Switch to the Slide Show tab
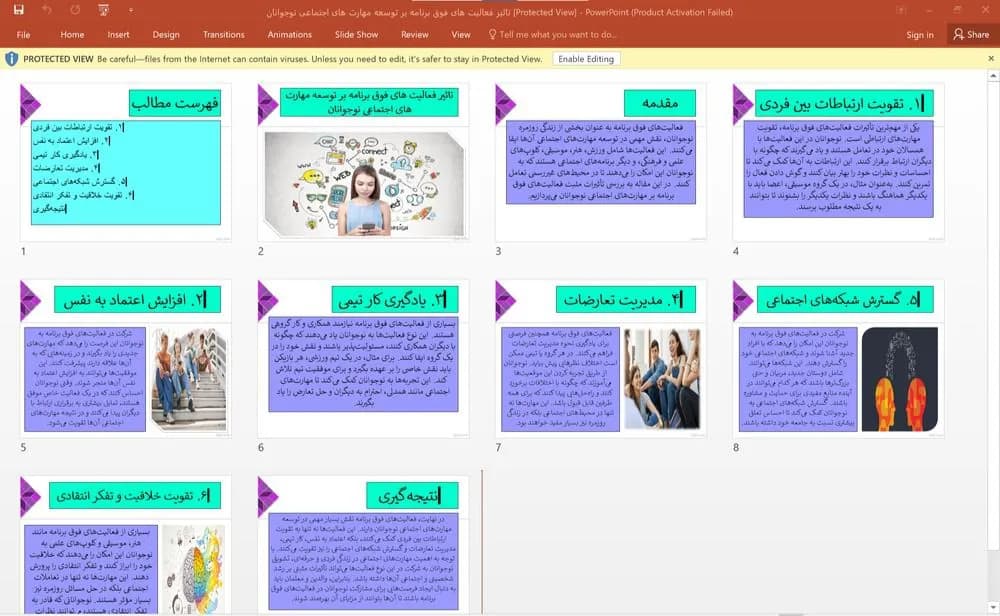This screenshot has width=1000, height=616. tap(357, 34)
